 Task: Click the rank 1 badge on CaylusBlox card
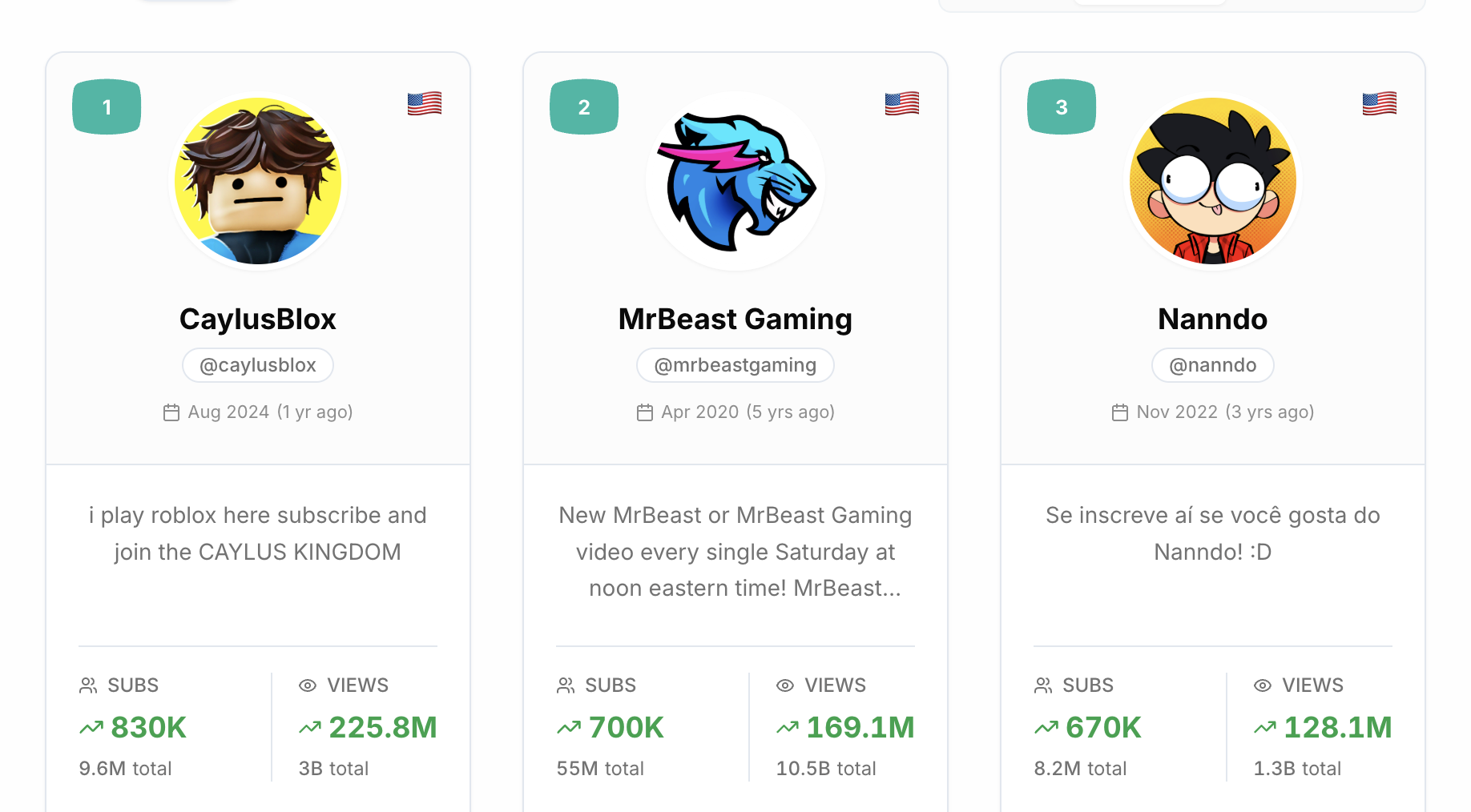(x=107, y=107)
